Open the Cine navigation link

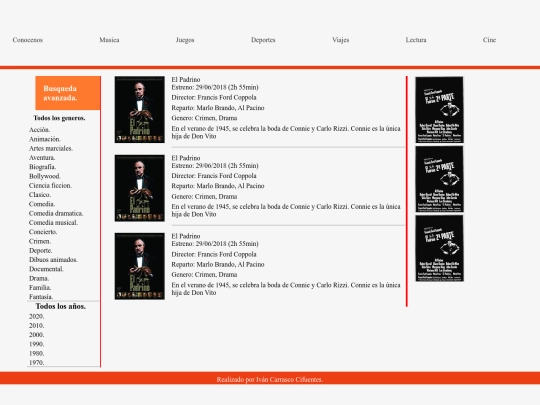(489, 40)
